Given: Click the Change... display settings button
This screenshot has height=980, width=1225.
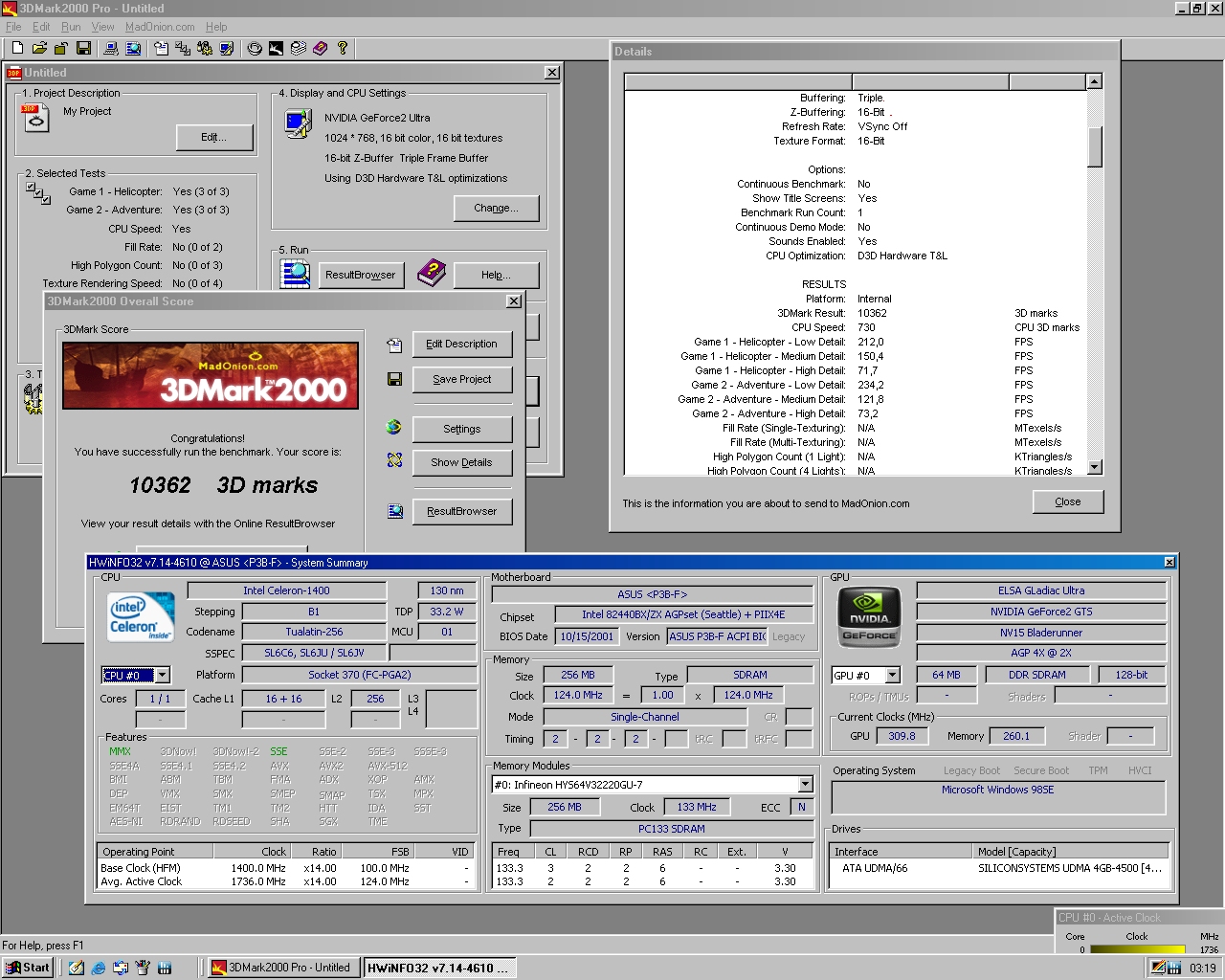Looking at the screenshot, I should pyautogui.click(x=496, y=208).
